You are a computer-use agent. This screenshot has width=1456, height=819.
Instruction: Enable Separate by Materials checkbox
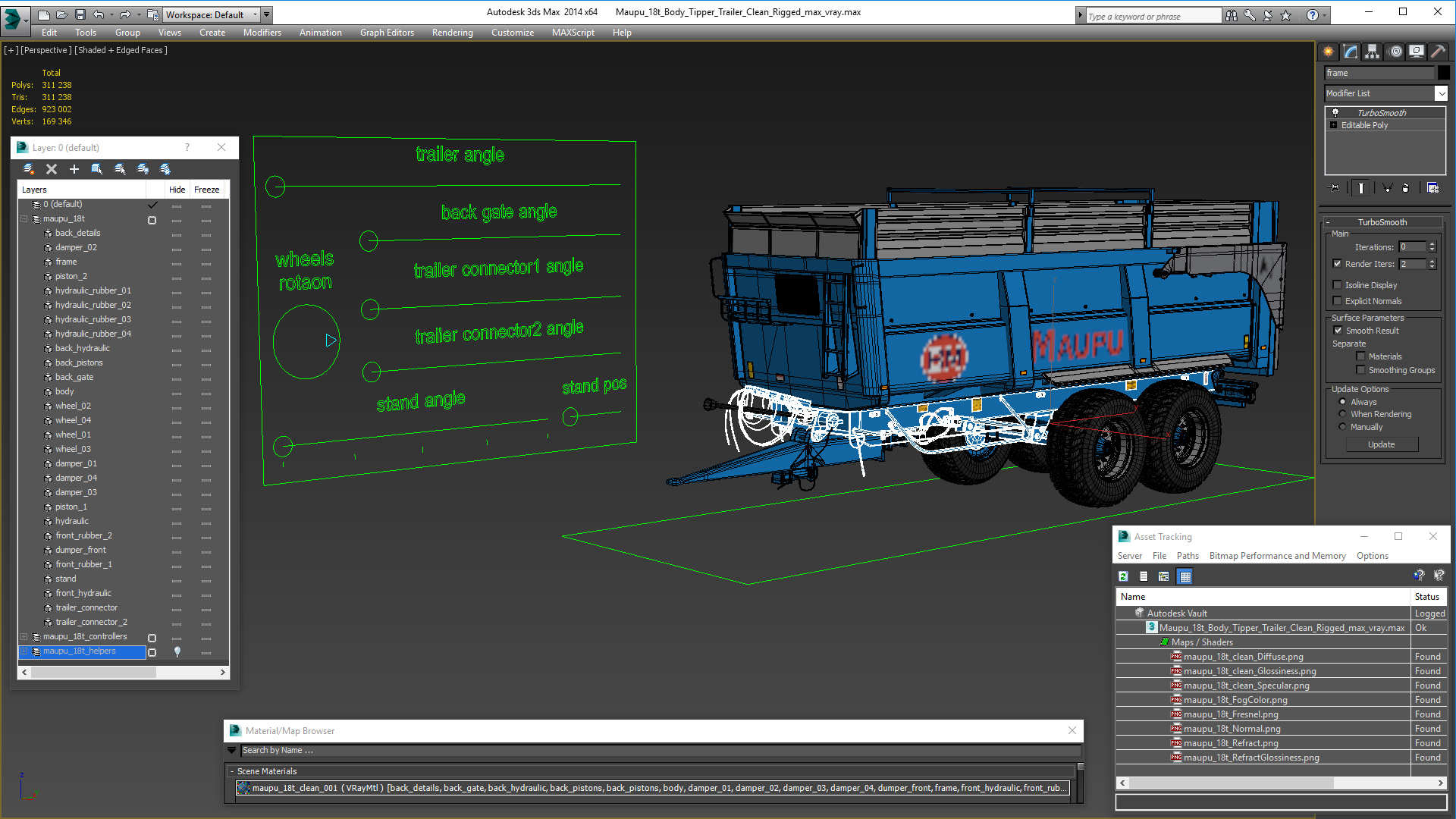1360,356
